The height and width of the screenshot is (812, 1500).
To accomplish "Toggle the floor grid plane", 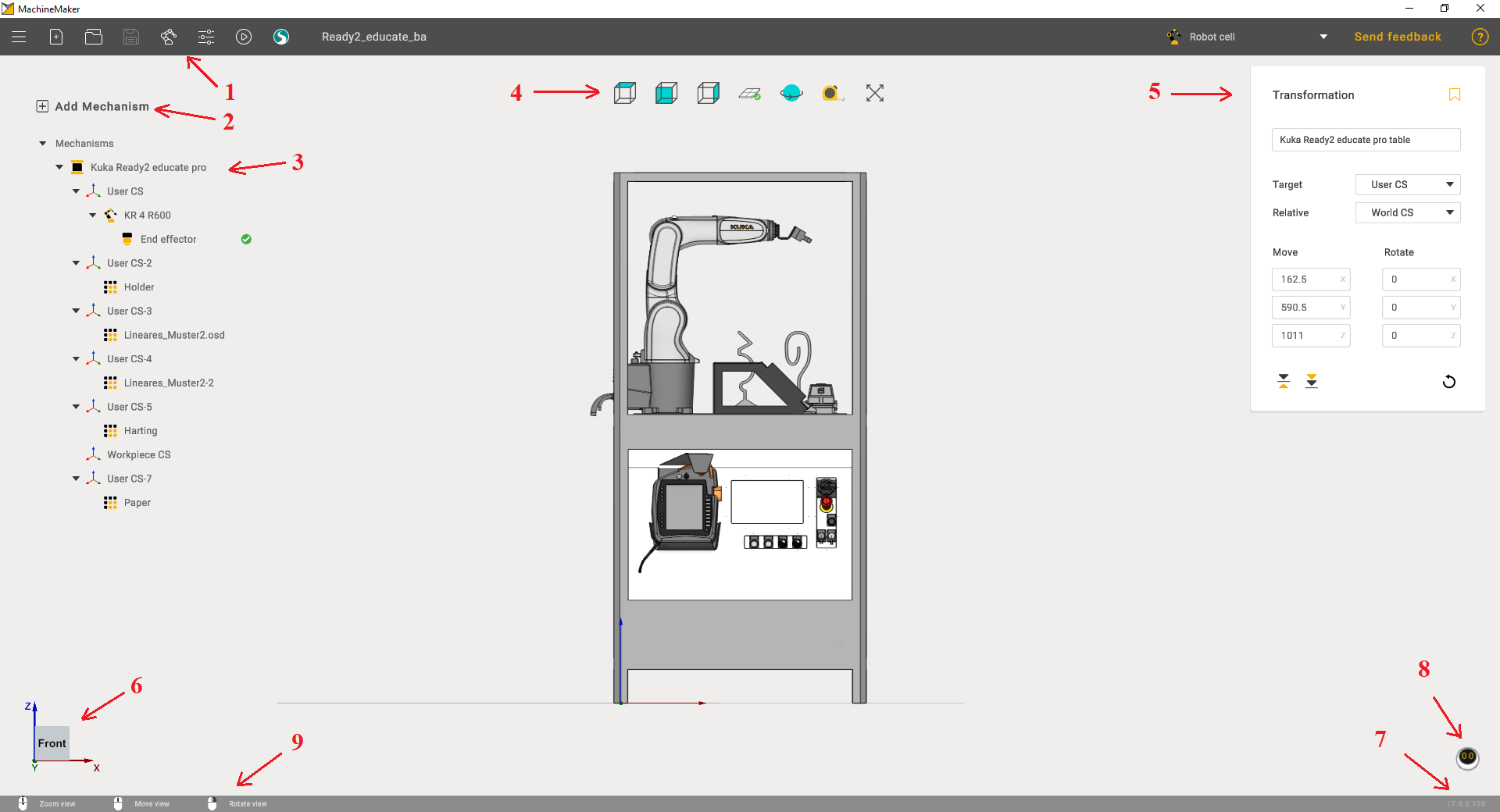I will [750, 94].
